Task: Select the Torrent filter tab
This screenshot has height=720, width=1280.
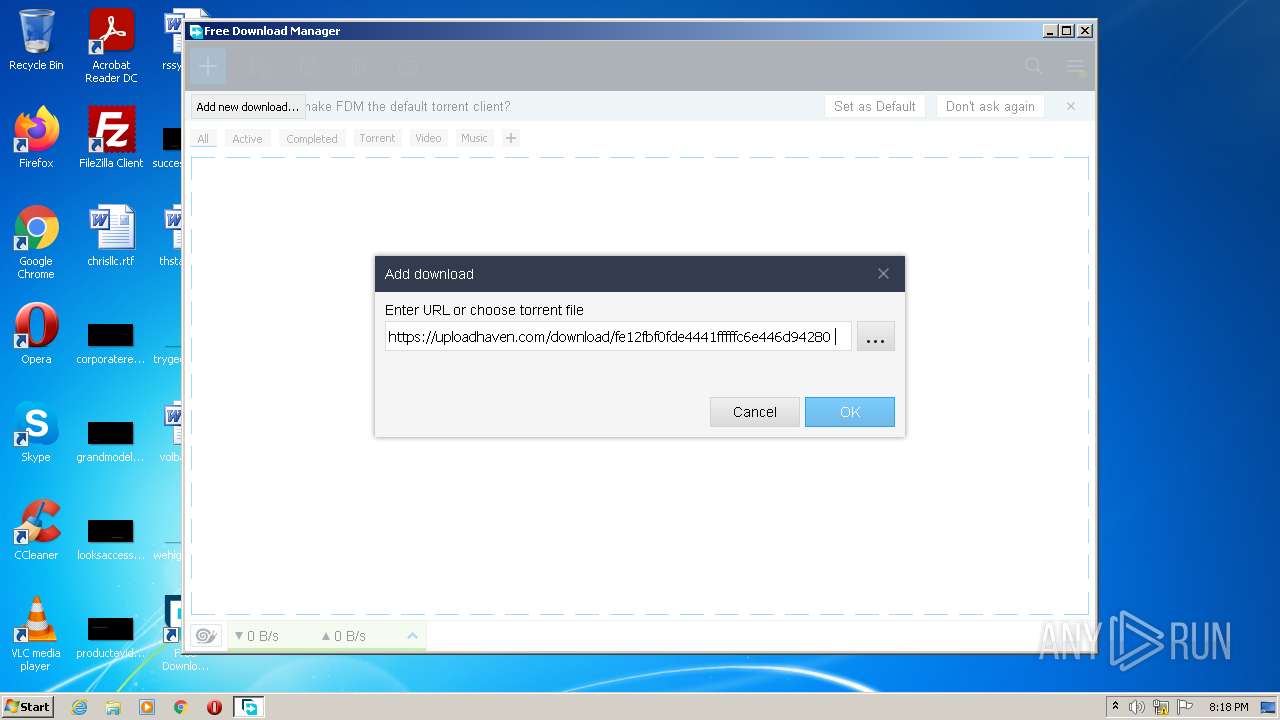Action: 377,138
